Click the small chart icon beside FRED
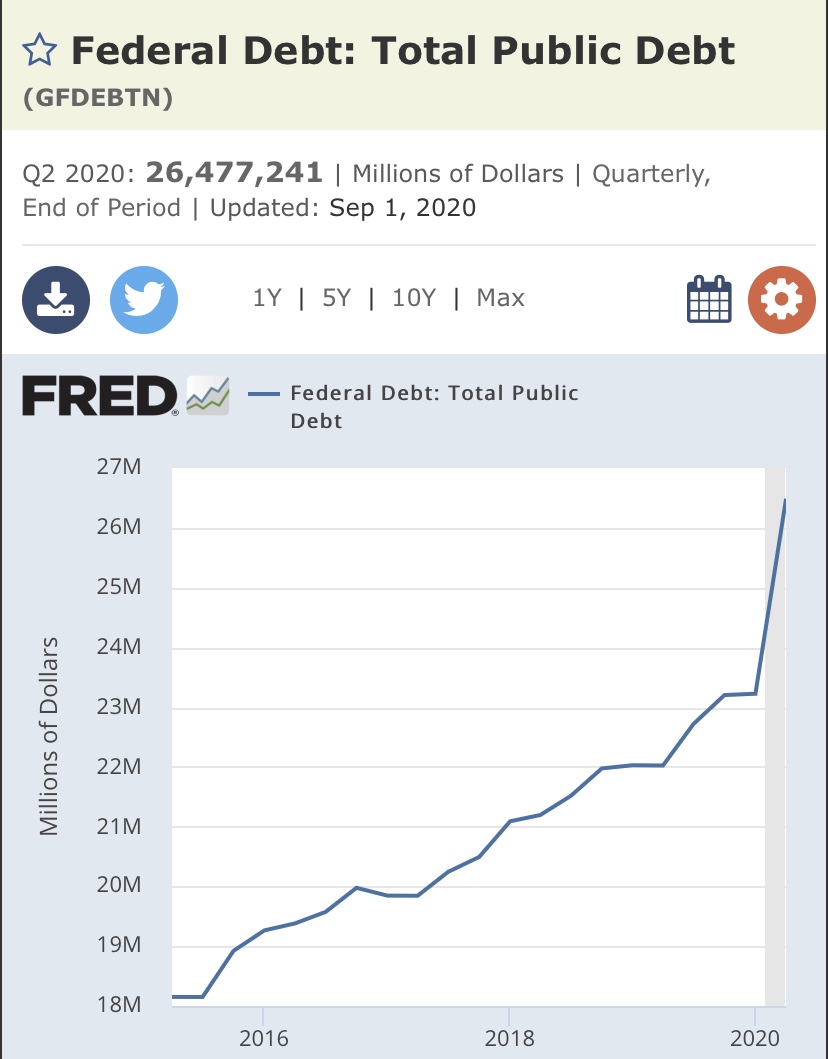This screenshot has width=828, height=1059. (207, 395)
